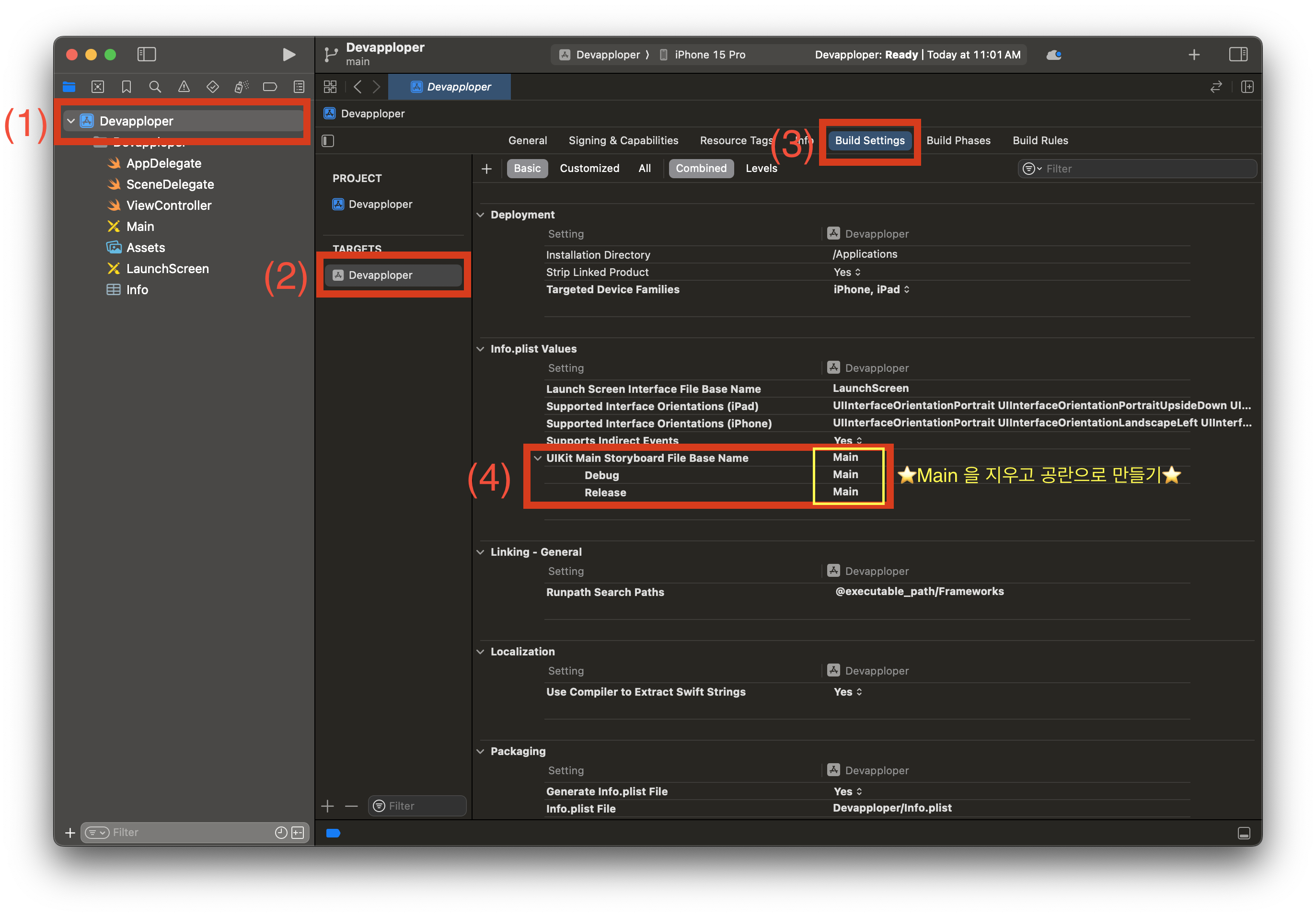Open the Signing & Capabilities tab

click(x=623, y=140)
